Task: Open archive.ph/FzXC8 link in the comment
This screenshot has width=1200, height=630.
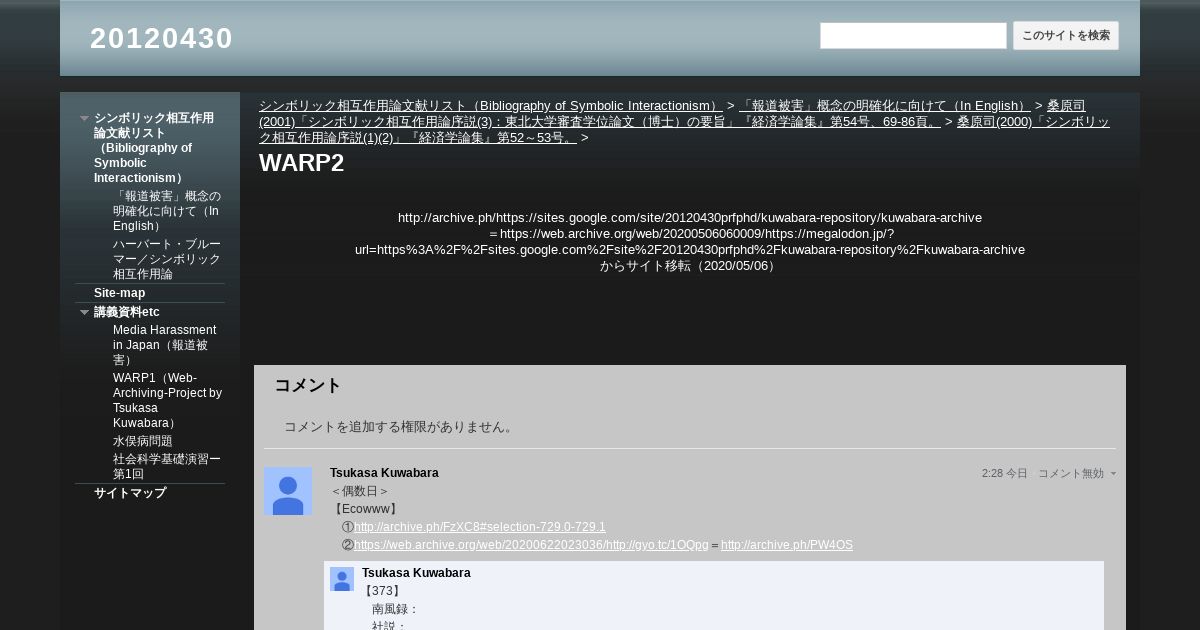Action: (480, 527)
